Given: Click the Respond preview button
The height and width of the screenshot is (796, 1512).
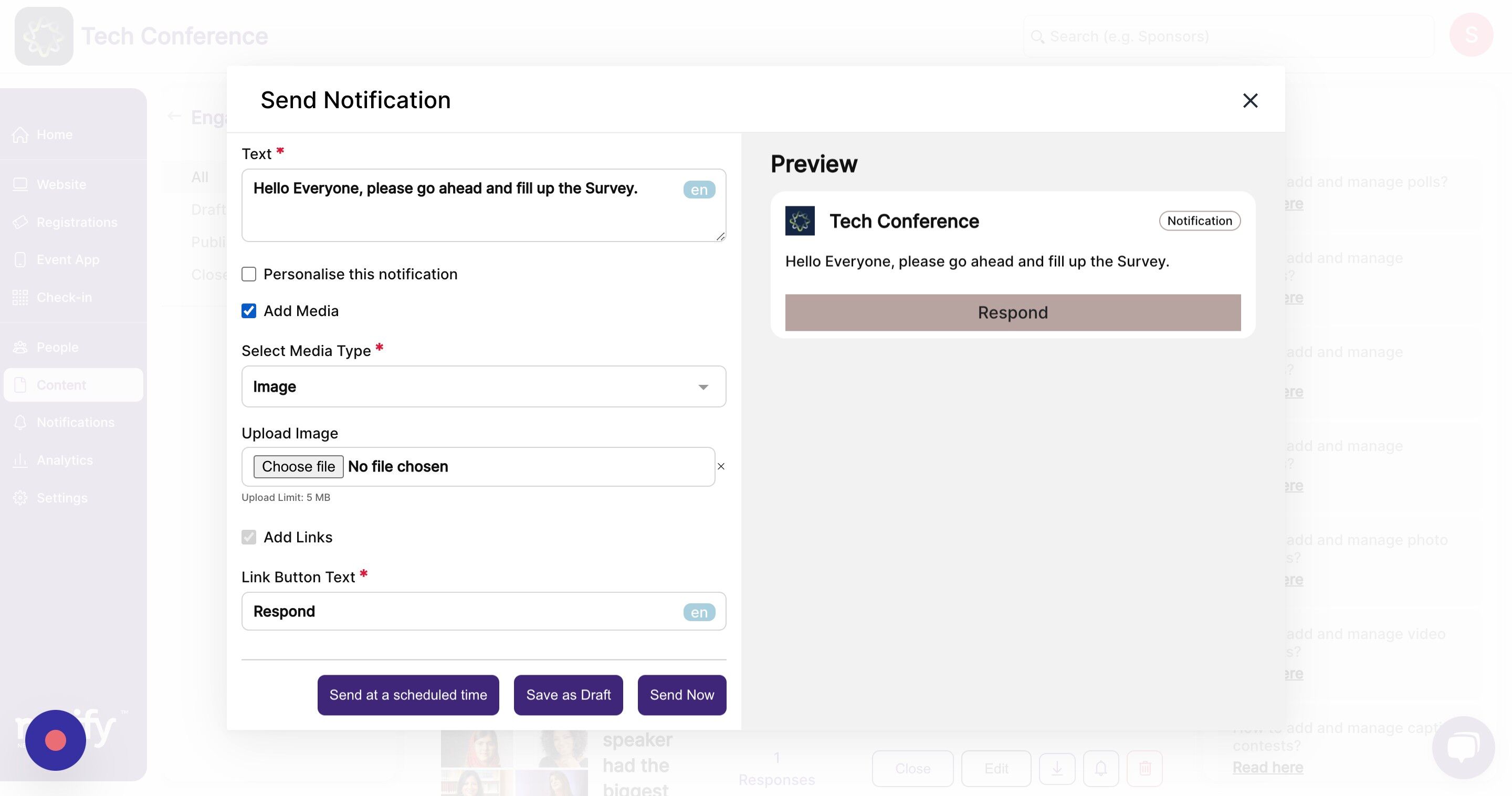Looking at the screenshot, I should click(x=1013, y=312).
